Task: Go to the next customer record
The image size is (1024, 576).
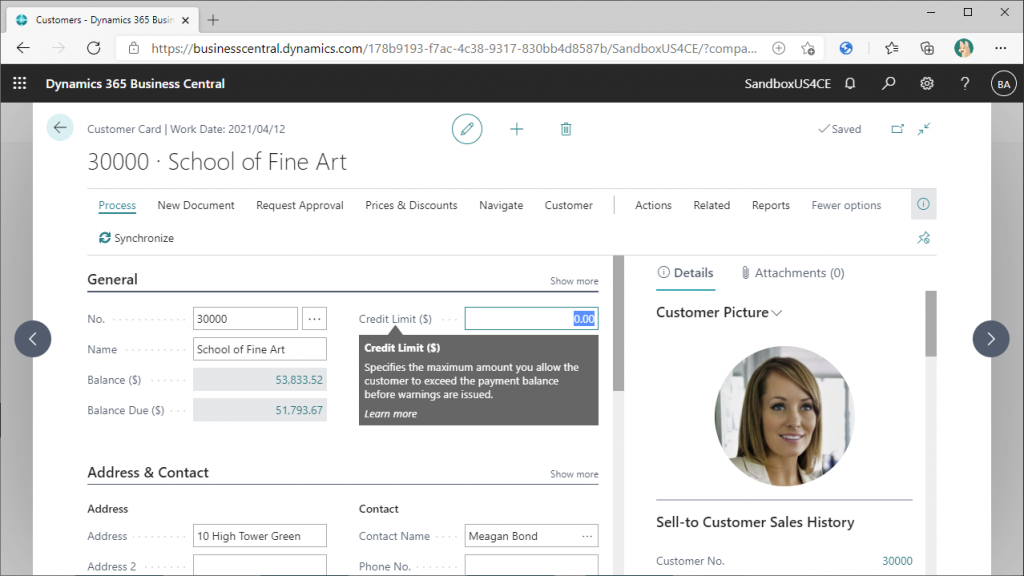Action: [991, 338]
